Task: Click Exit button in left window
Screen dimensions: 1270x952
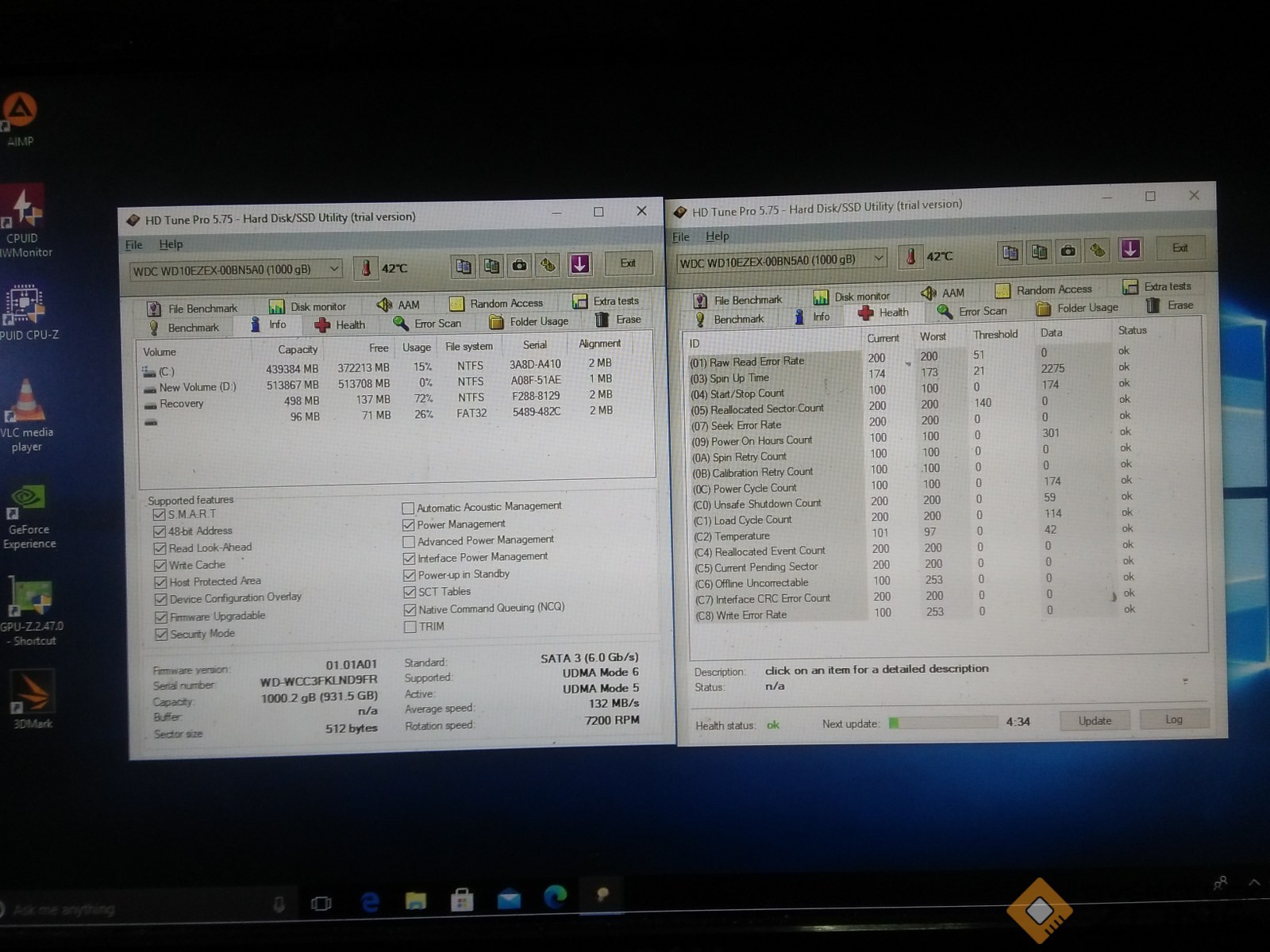Action: (x=628, y=263)
